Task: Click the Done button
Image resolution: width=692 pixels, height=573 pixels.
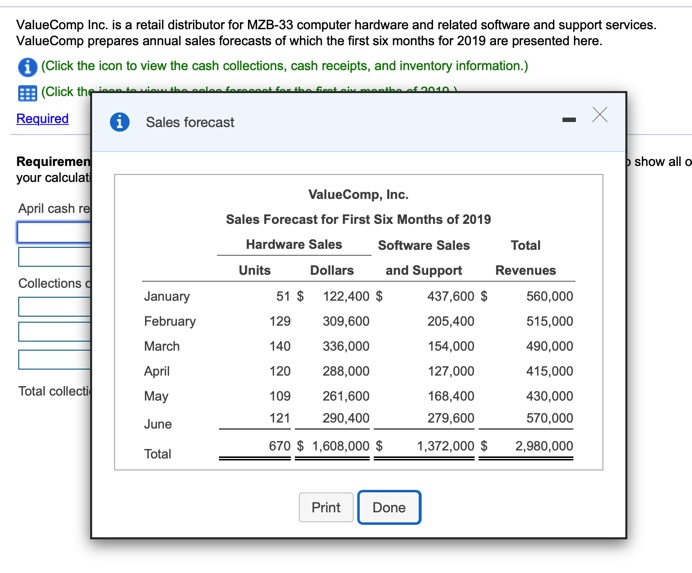Action: (389, 507)
